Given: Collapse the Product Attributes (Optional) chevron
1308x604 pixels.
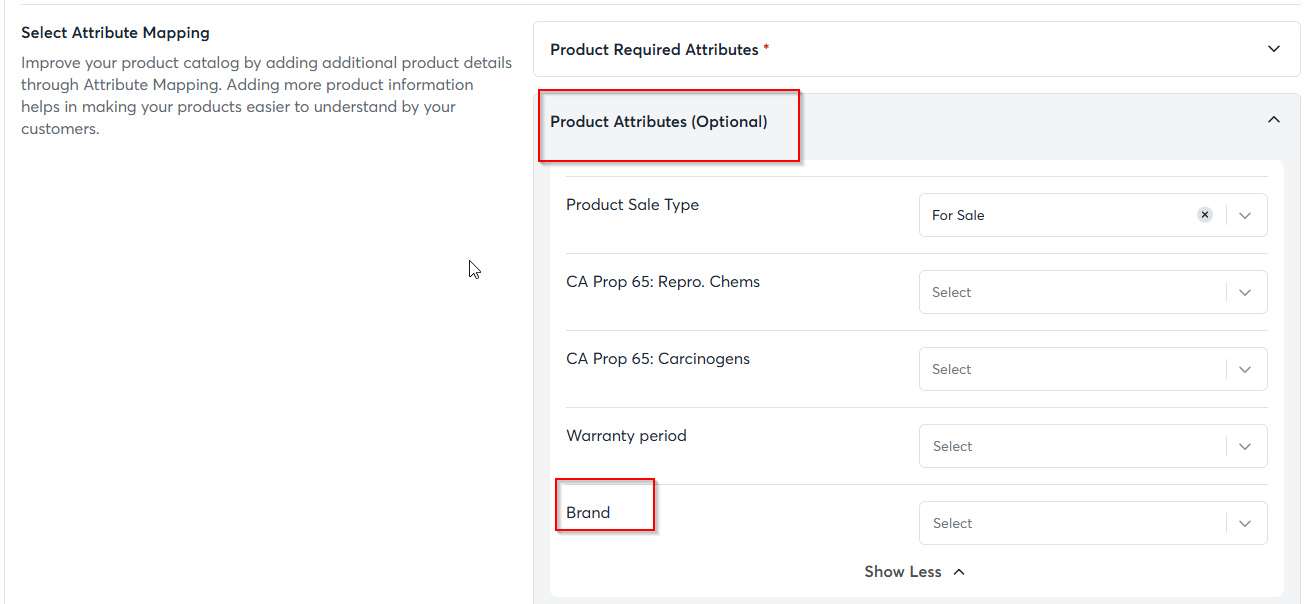Looking at the screenshot, I should tap(1274, 120).
